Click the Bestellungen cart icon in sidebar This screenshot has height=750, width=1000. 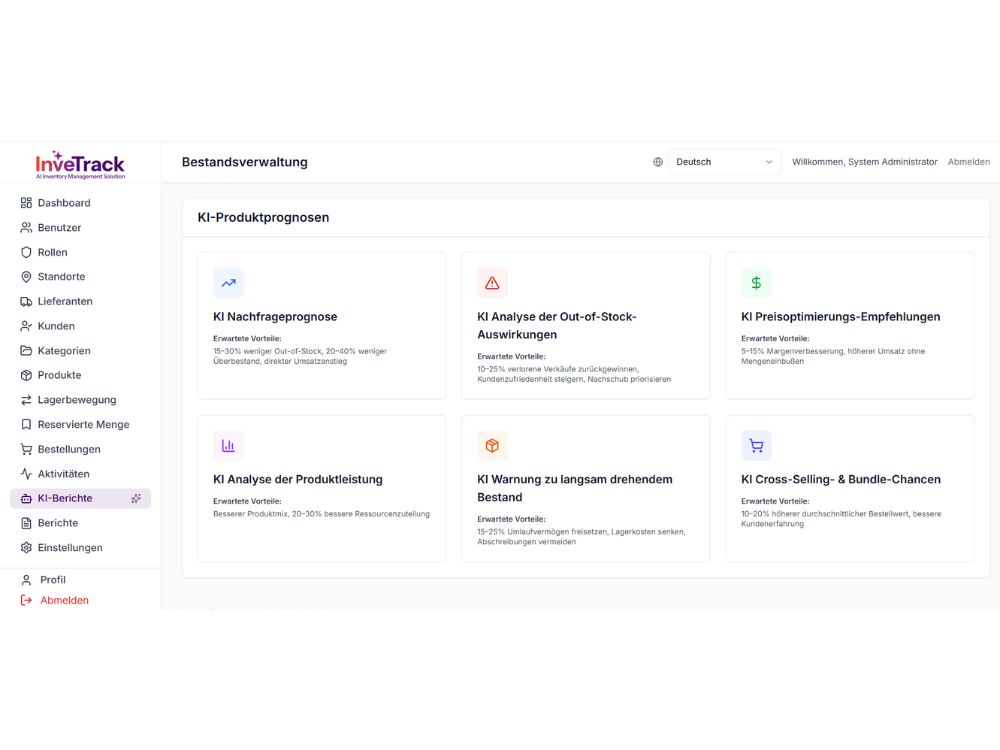point(26,450)
